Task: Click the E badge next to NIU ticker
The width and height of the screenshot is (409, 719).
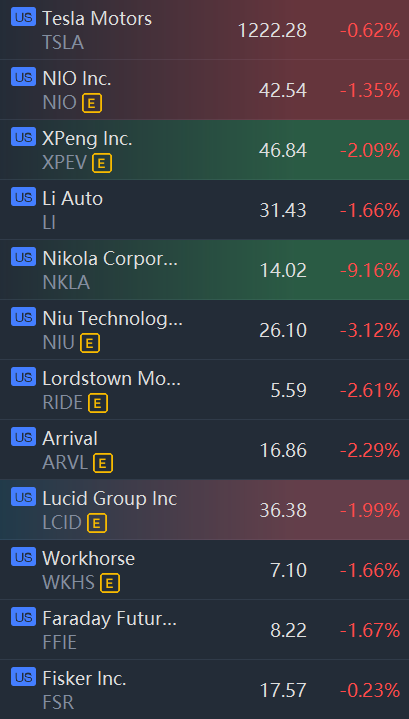Action: click(x=90, y=343)
